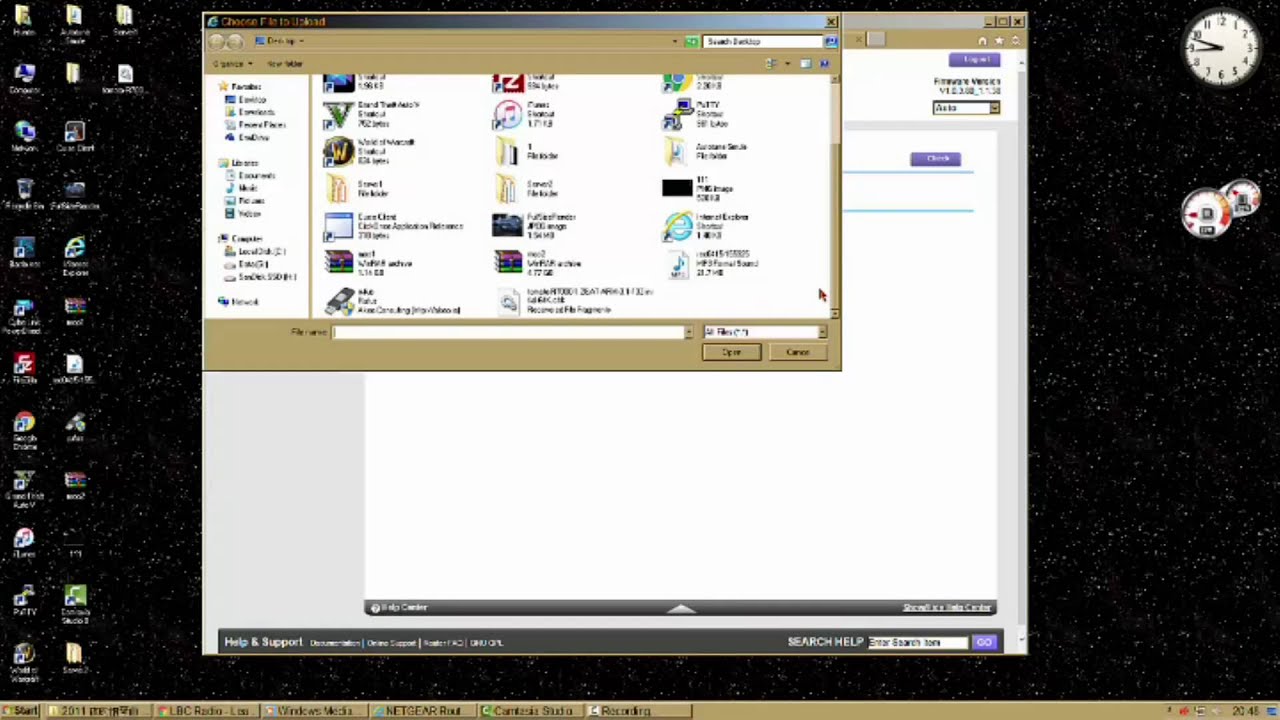Select the JPEG car image thumbnail
The image size is (1280, 720).
[536, 226]
